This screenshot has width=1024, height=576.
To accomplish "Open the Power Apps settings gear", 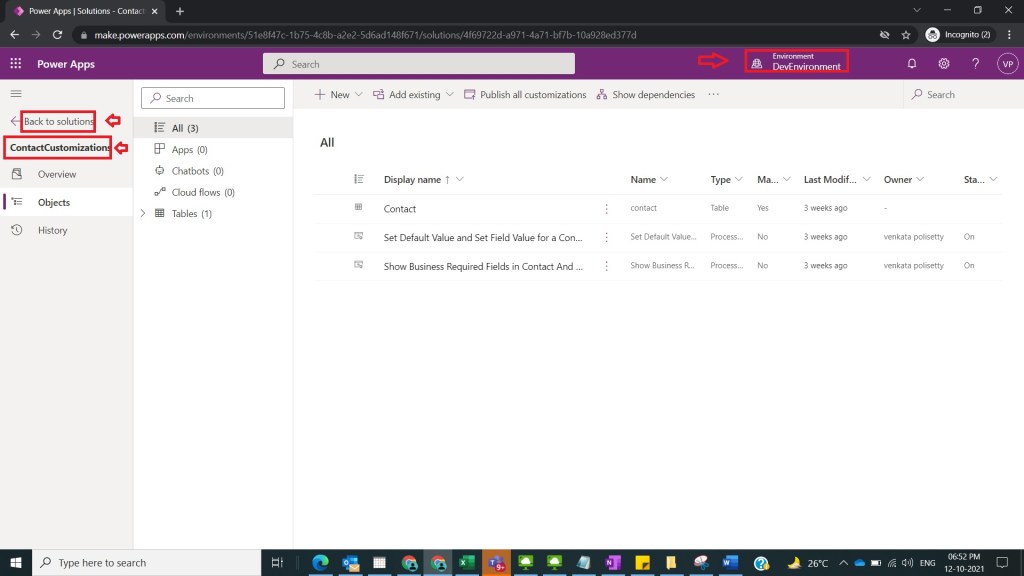I will [x=942, y=63].
